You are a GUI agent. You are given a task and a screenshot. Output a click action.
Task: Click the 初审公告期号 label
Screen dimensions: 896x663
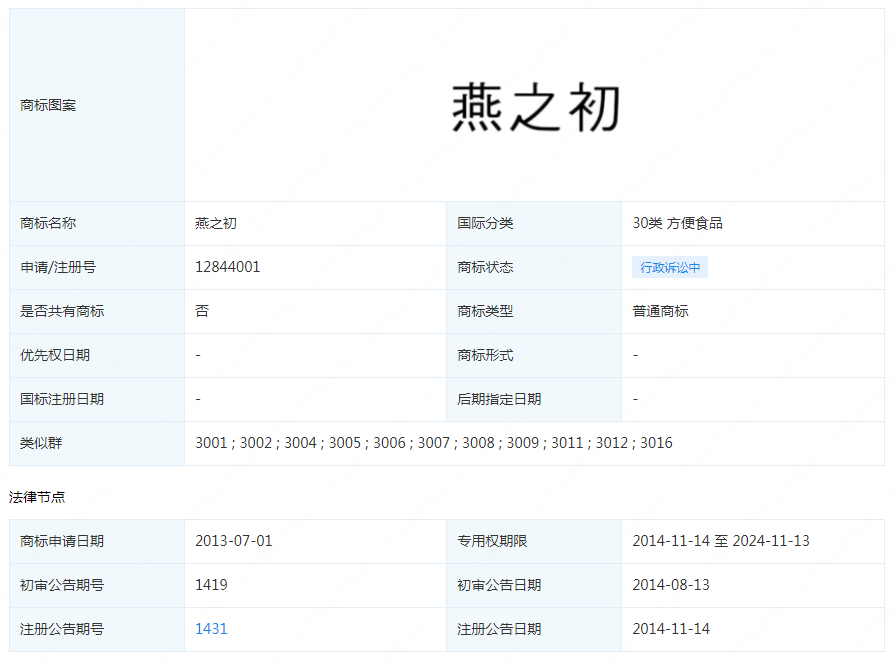pyautogui.click(x=62, y=585)
